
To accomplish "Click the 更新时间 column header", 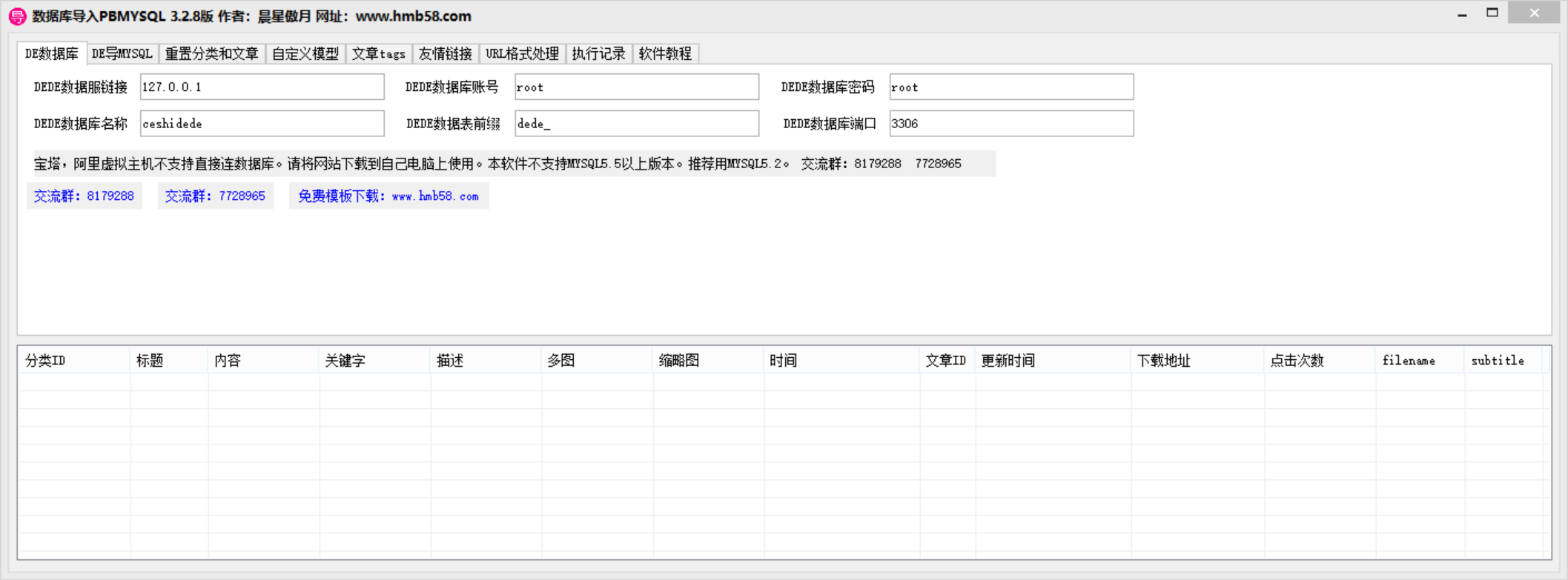I will point(1053,361).
